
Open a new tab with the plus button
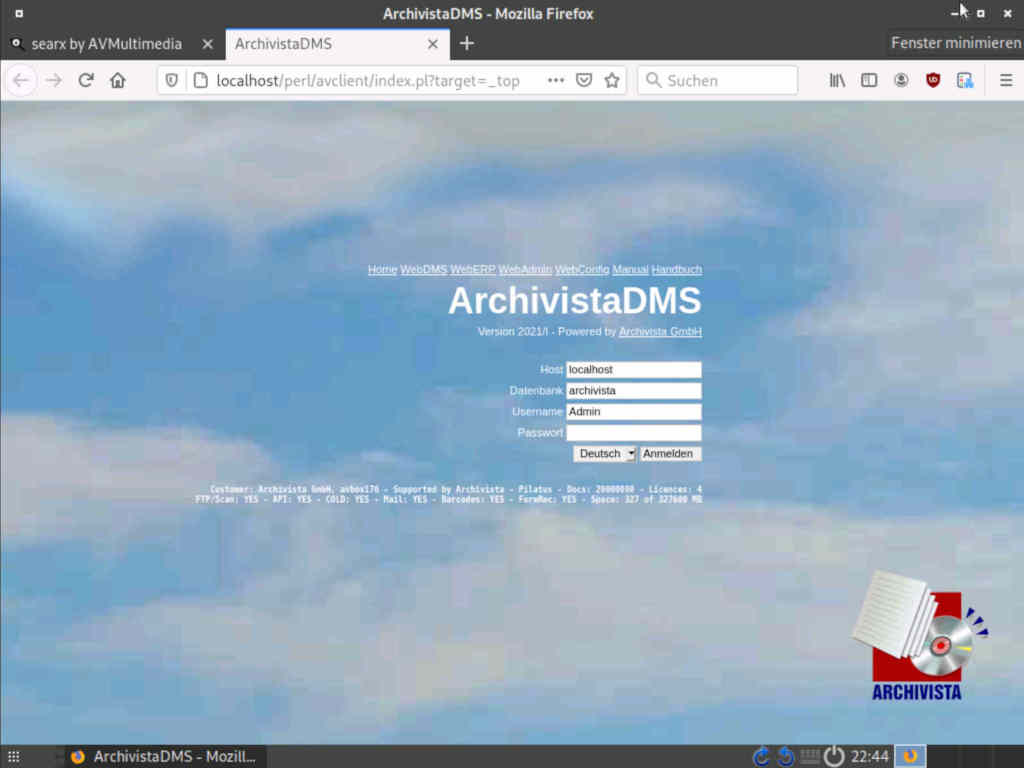click(x=466, y=44)
